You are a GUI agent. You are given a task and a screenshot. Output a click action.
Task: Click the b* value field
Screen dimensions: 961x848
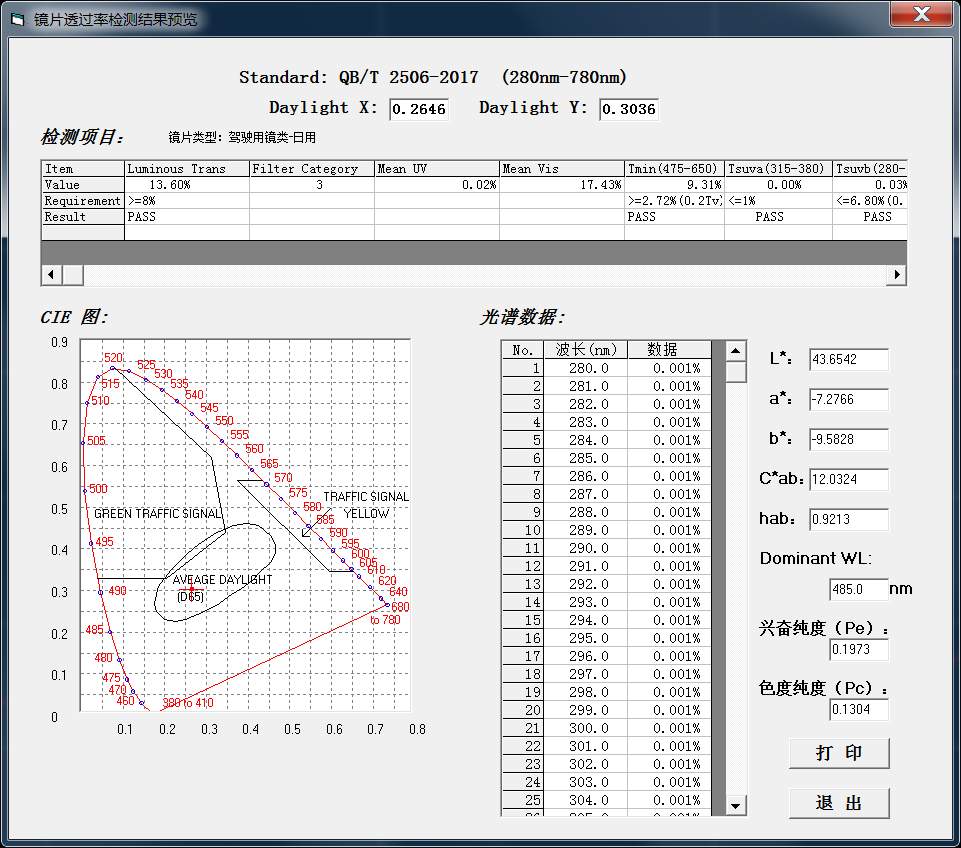coord(848,439)
